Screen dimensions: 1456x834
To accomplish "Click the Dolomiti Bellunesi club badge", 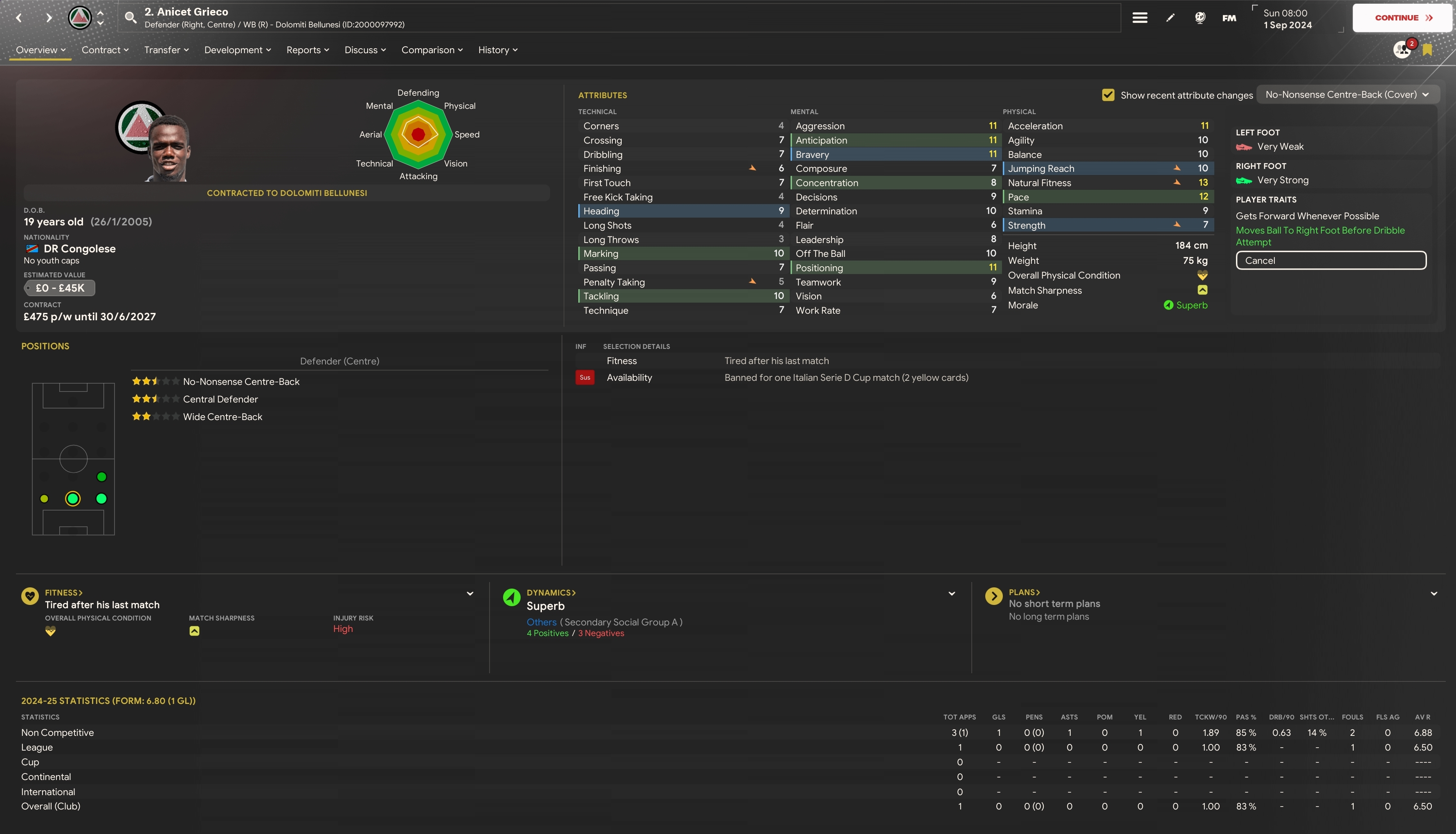I will point(80,18).
